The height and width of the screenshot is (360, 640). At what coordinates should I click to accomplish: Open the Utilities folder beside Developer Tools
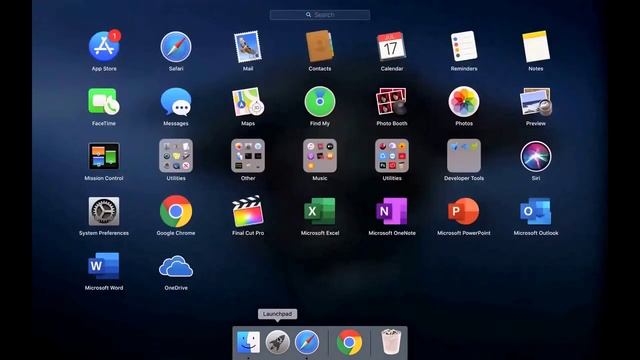point(391,156)
